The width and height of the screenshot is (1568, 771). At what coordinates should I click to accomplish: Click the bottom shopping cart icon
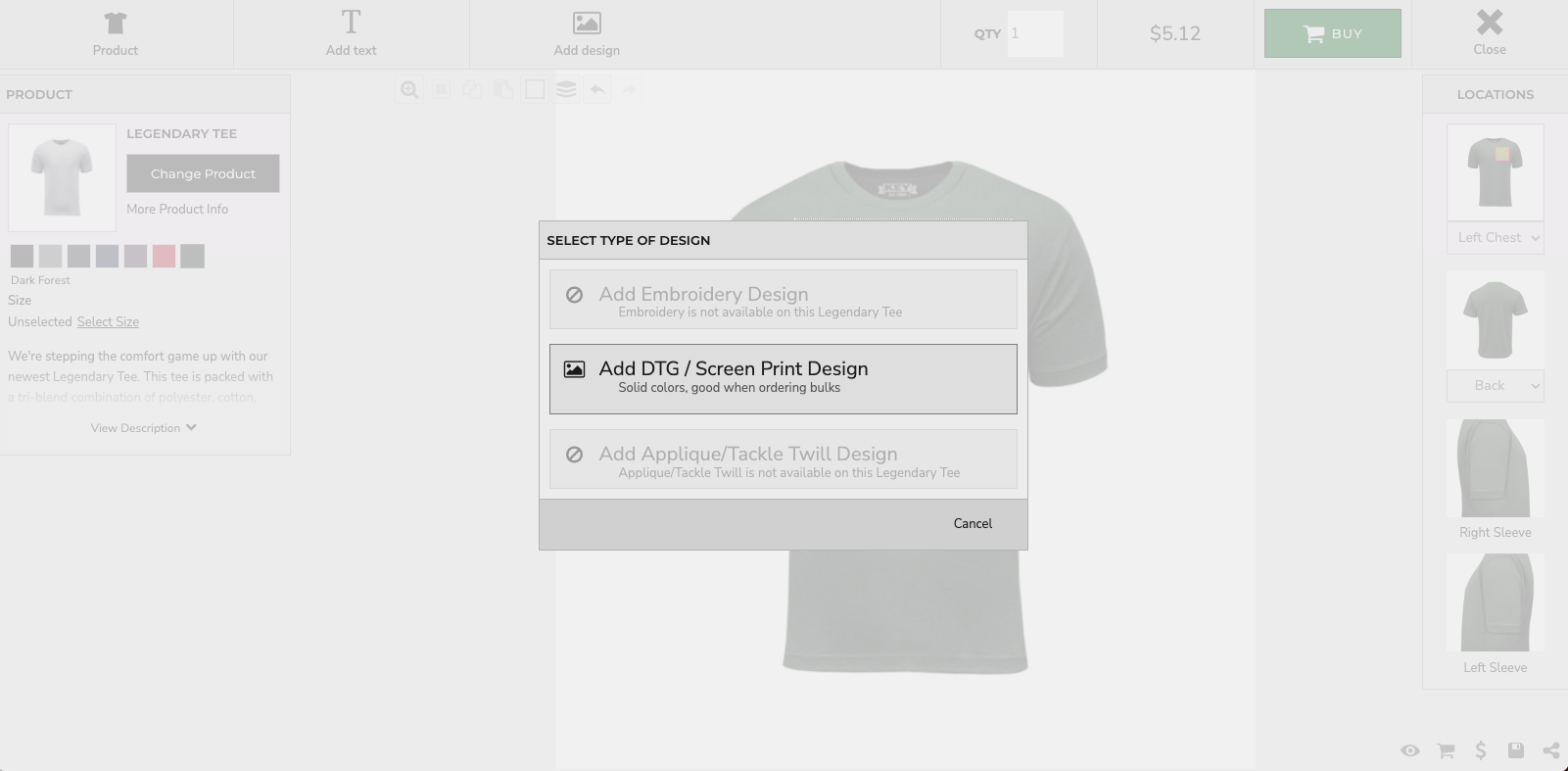(x=1445, y=750)
